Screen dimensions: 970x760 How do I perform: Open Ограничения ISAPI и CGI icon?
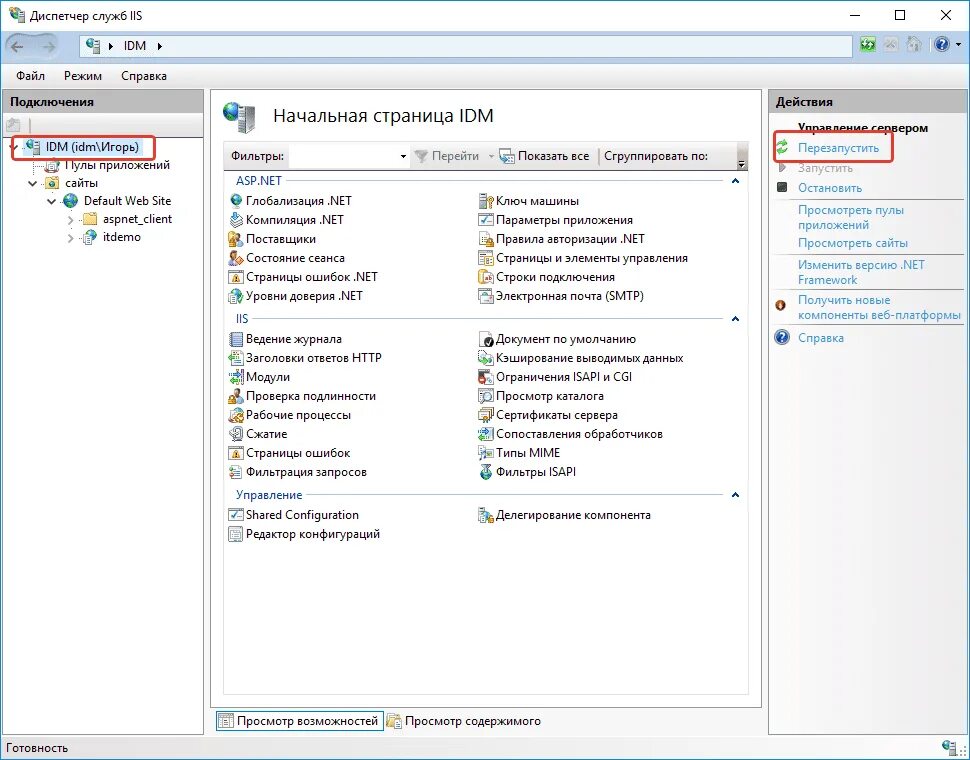pos(486,377)
